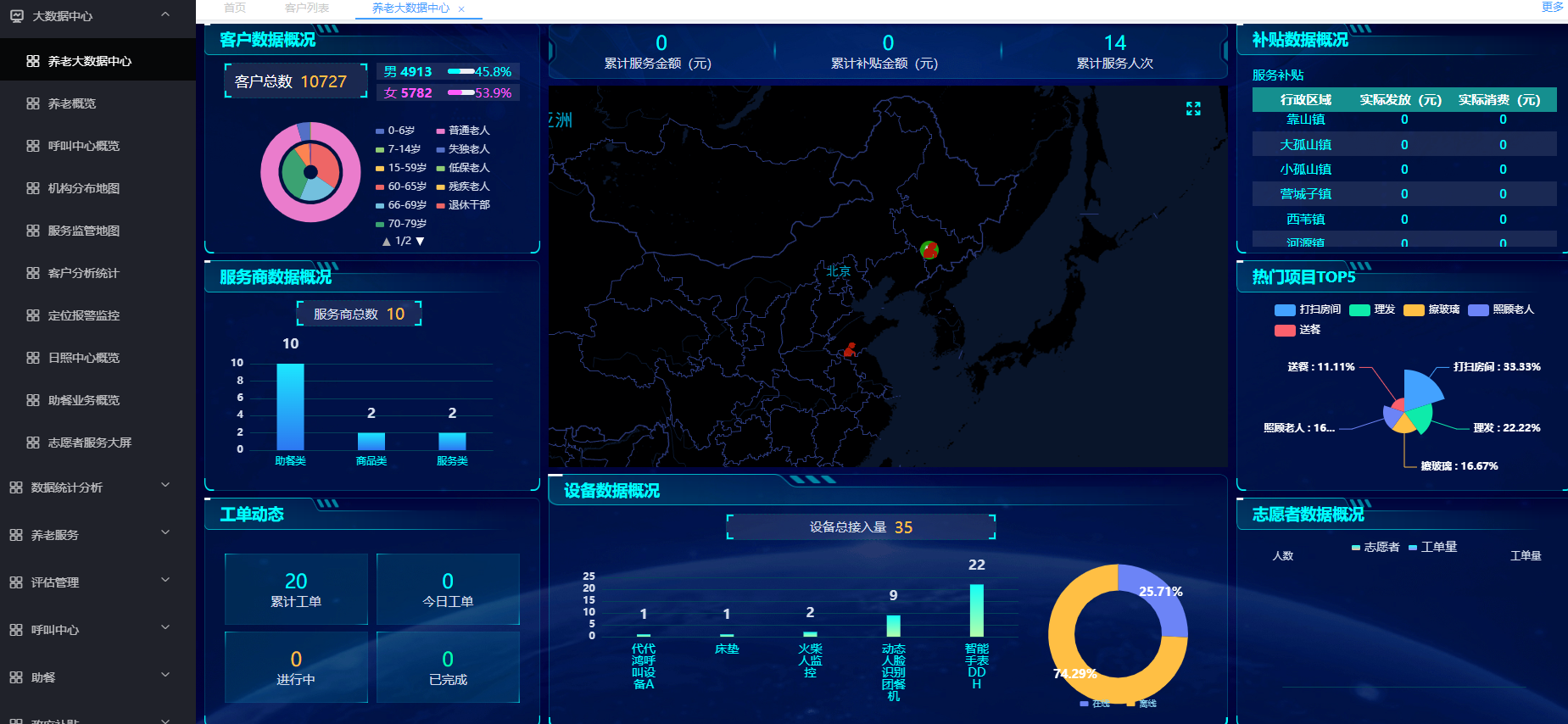Click the 大数据中心 monitor icon in sidebar
The image size is (1568, 724).
[x=16, y=16]
